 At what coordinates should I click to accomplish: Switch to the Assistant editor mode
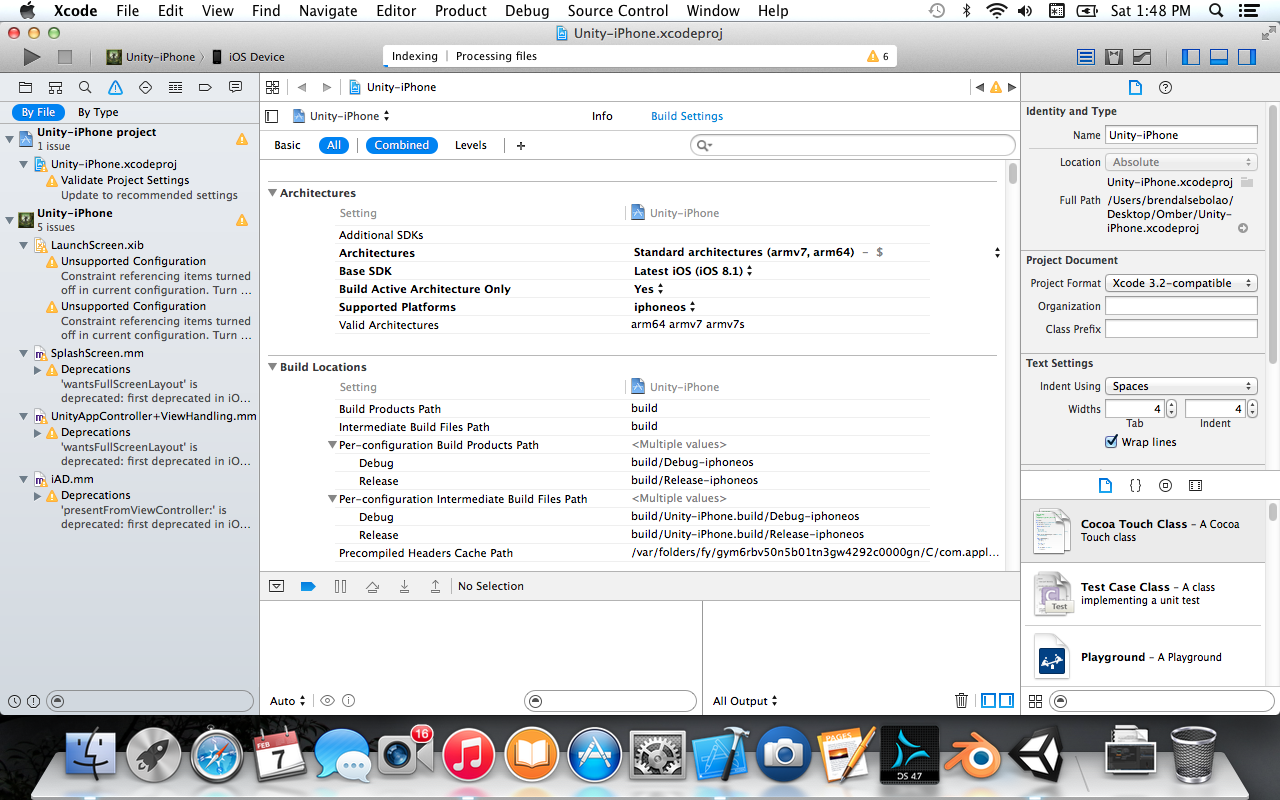coord(1113,57)
